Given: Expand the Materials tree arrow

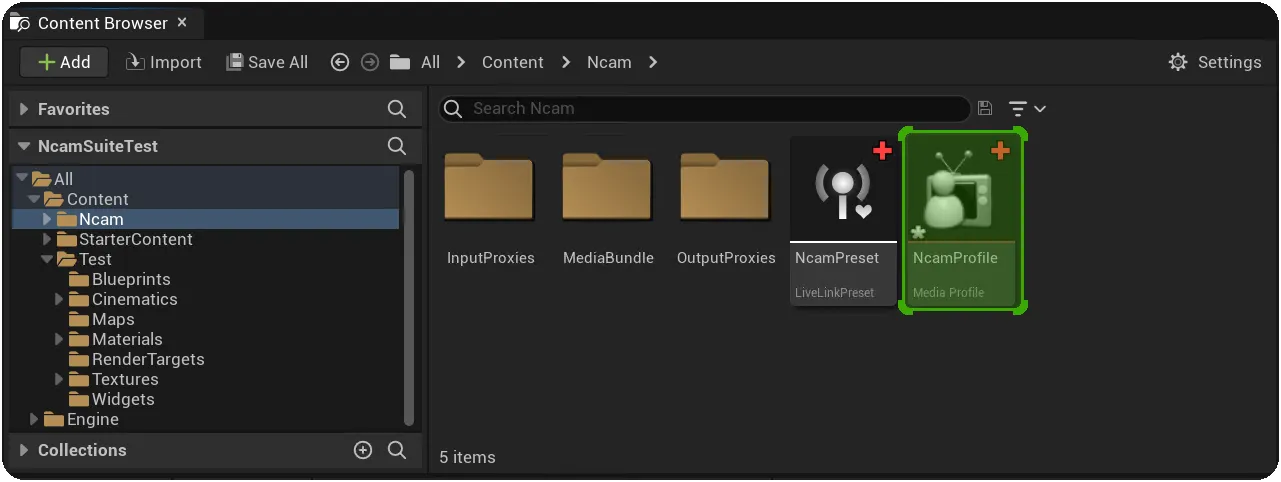Looking at the screenshot, I should pyautogui.click(x=59, y=339).
